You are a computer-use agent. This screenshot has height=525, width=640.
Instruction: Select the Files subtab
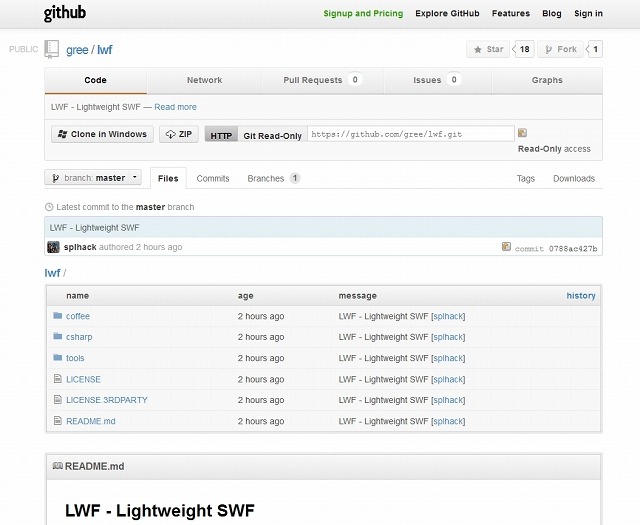click(168, 178)
